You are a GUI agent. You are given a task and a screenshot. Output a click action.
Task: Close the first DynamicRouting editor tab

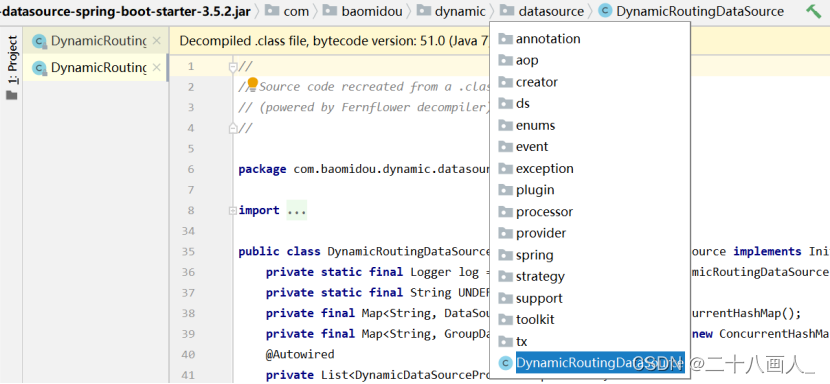(x=157, y=41)
